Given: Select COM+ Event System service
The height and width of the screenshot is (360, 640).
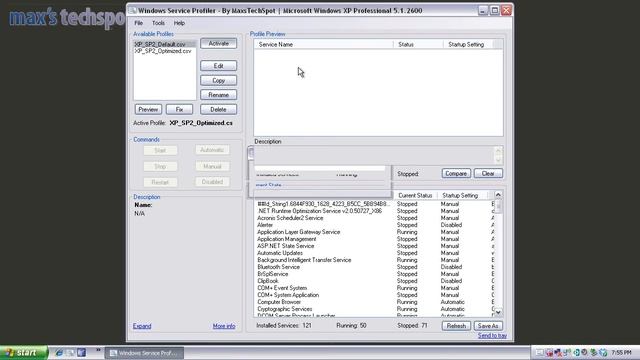Looking at the screenshot, I should [373, 288].
